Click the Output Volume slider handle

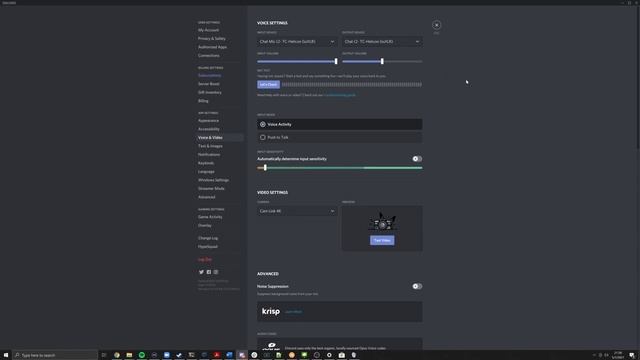382,61
